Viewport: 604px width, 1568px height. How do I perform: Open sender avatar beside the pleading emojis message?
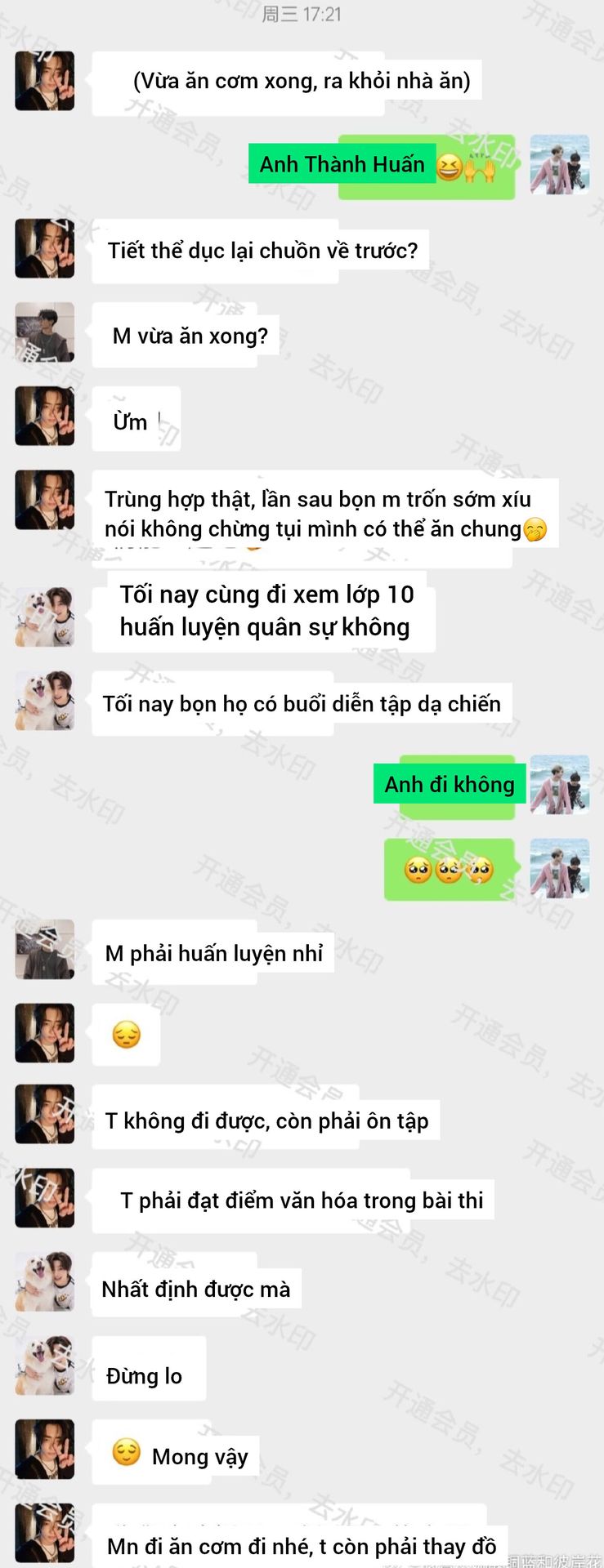pos(559,868)
